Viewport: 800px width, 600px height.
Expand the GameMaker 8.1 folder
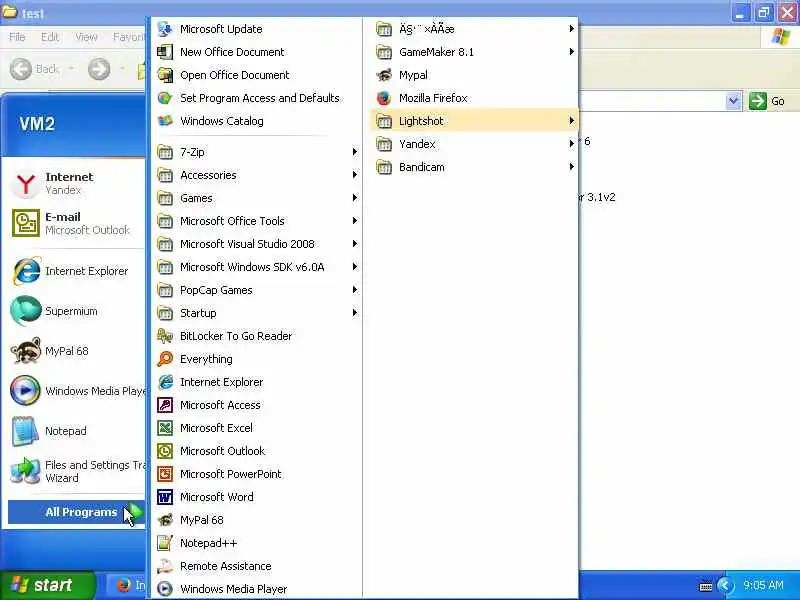(474, 52)
